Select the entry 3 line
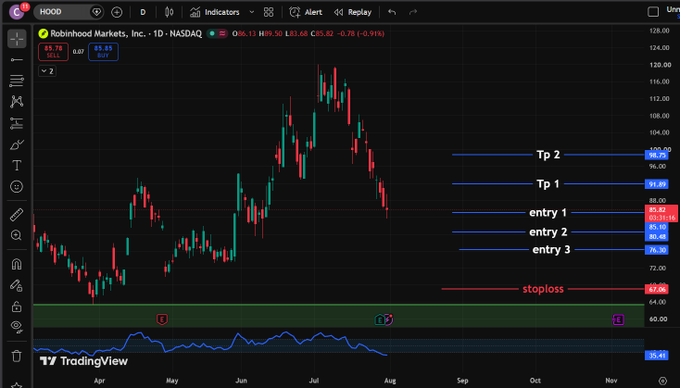The image size is (680, 388). pyautogui.click(x=551, y=250)
